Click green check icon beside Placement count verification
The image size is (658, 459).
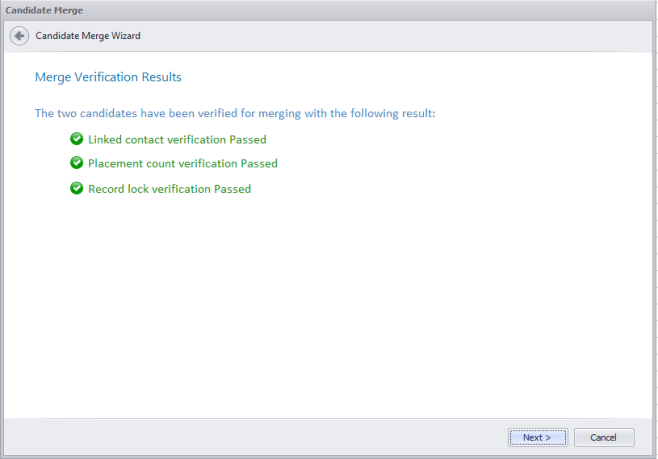(76, 163)
